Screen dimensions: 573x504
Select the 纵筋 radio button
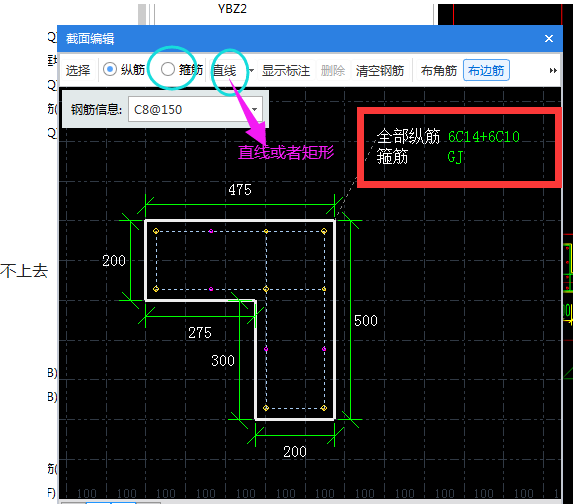click(x=110, y=69)
